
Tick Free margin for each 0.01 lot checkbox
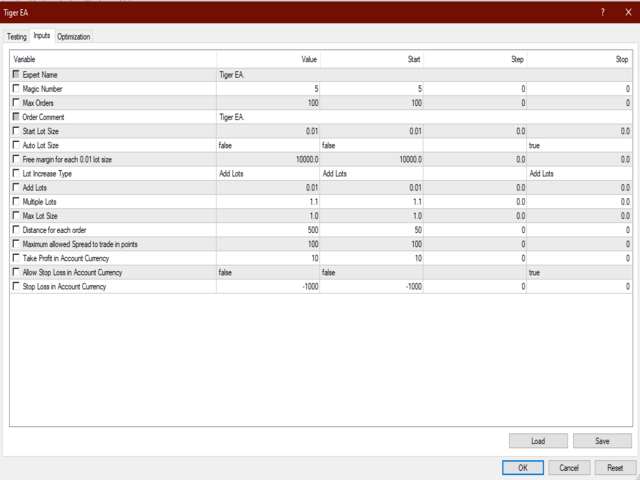pos(16,159)
